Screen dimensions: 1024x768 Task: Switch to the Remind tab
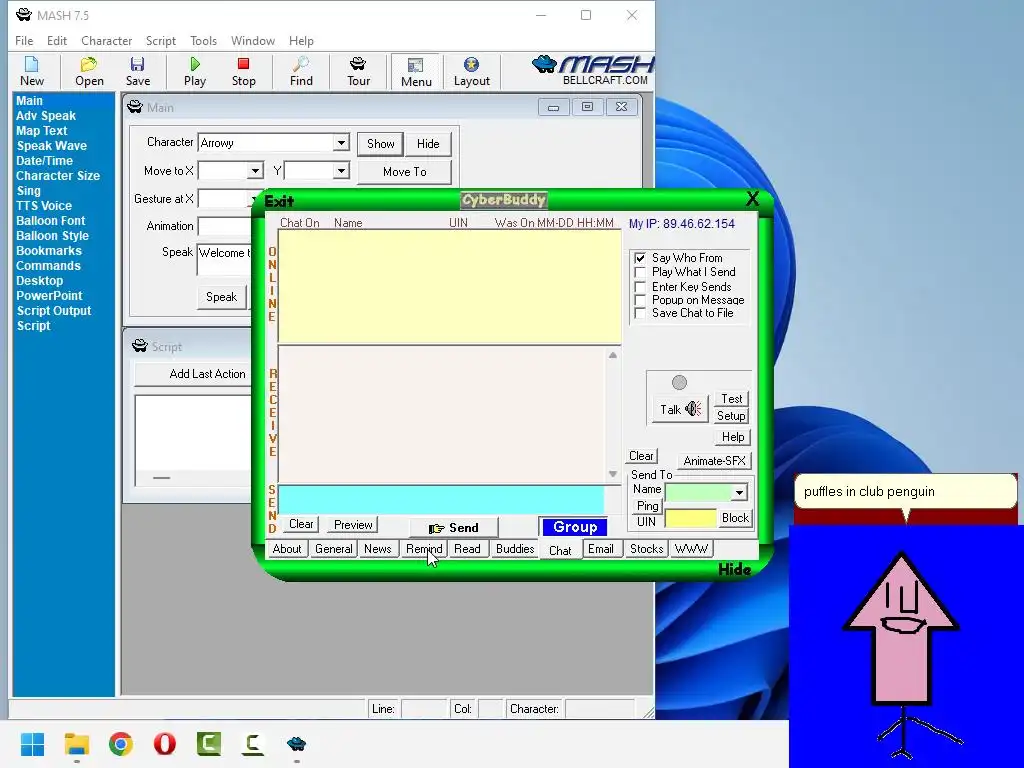pos(424,549)
